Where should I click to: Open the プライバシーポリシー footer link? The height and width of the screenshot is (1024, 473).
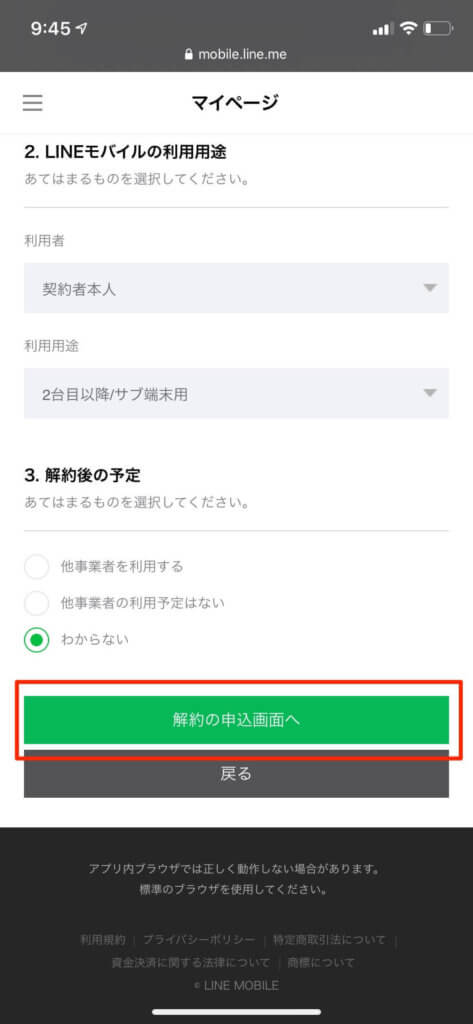[199, 940]
